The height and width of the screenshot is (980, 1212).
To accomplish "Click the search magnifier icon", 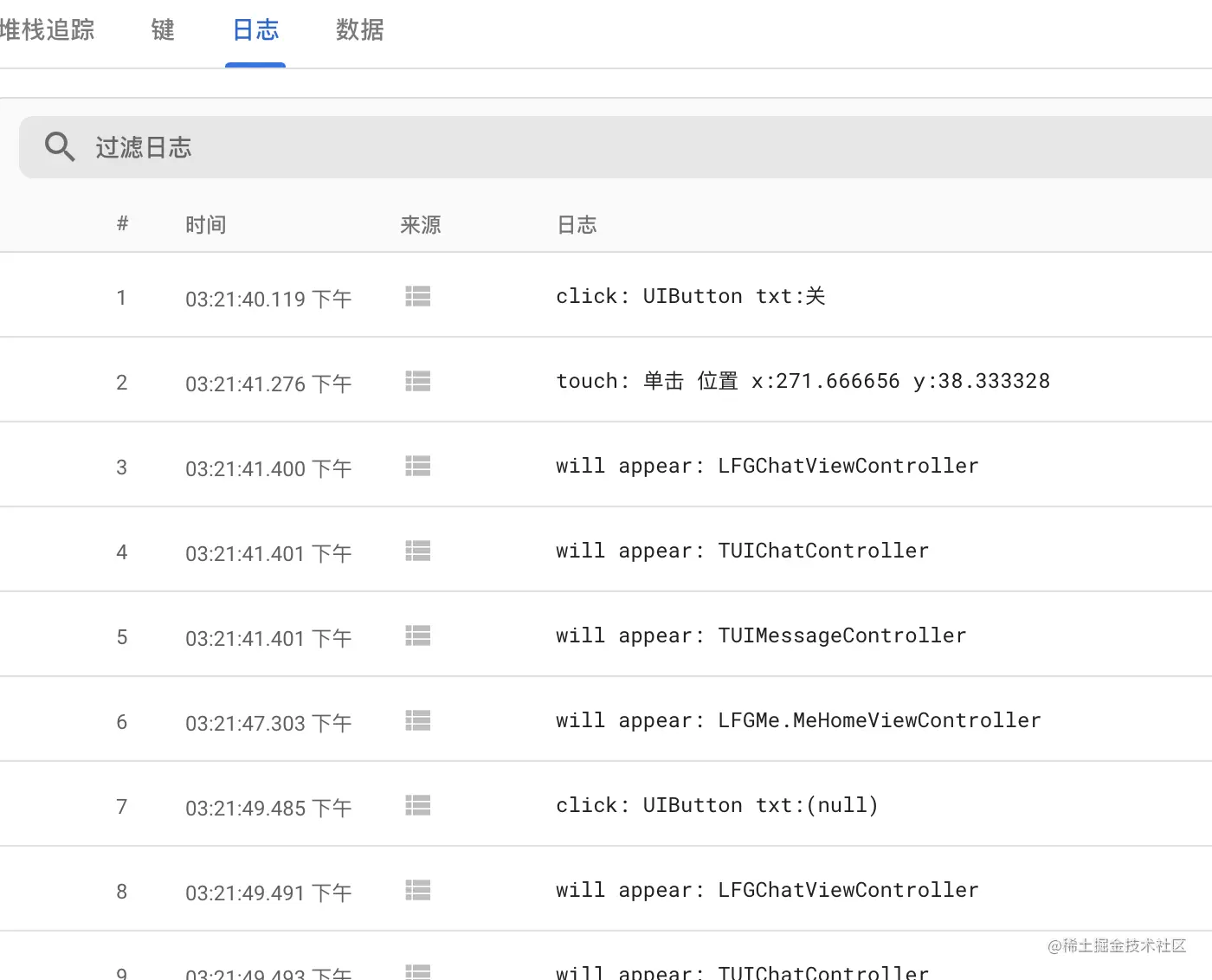I will 60,147.
